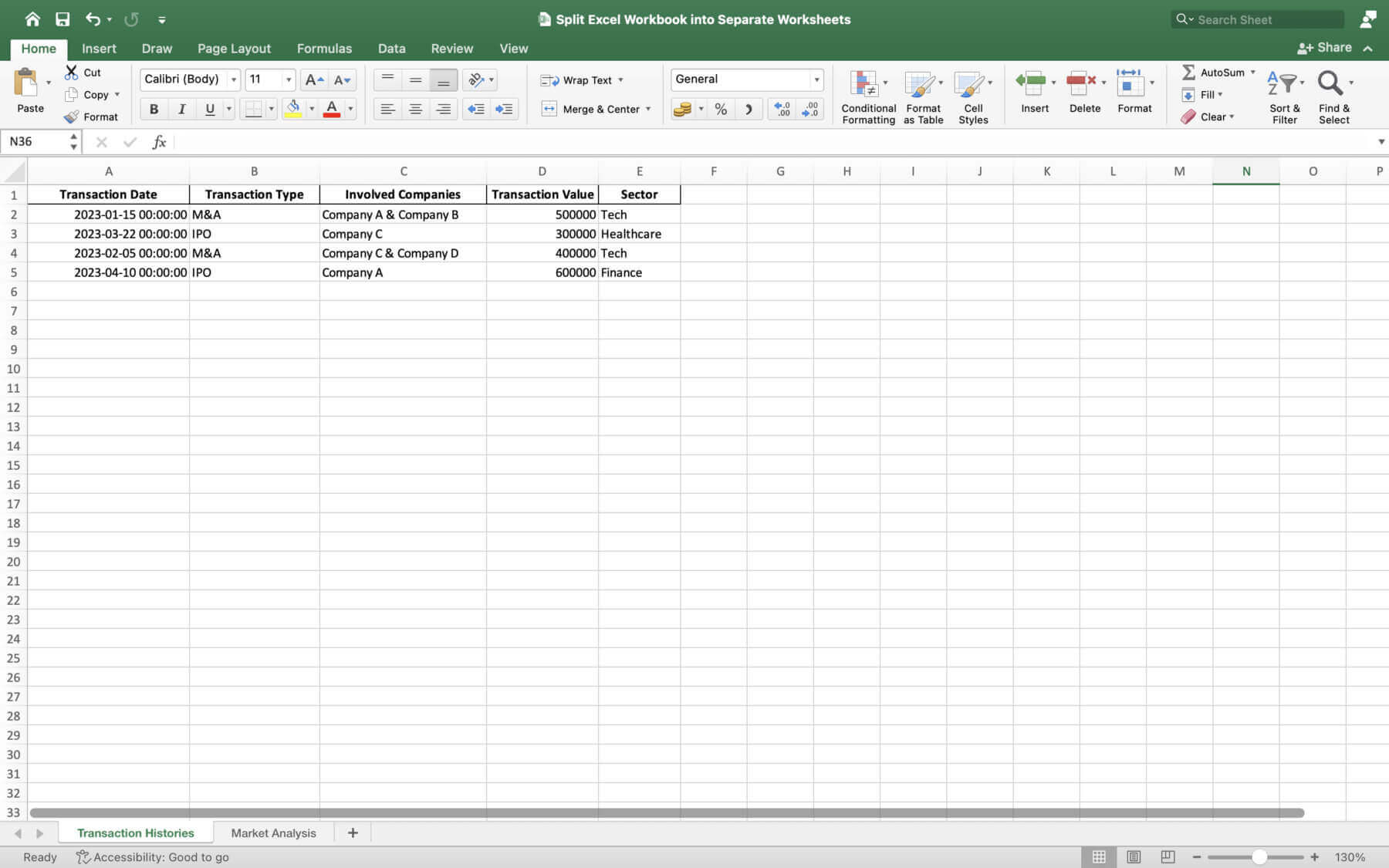The width and height of the screenshot is (1389, 868).
Task: Redo the last action
Action: point(131,19)
